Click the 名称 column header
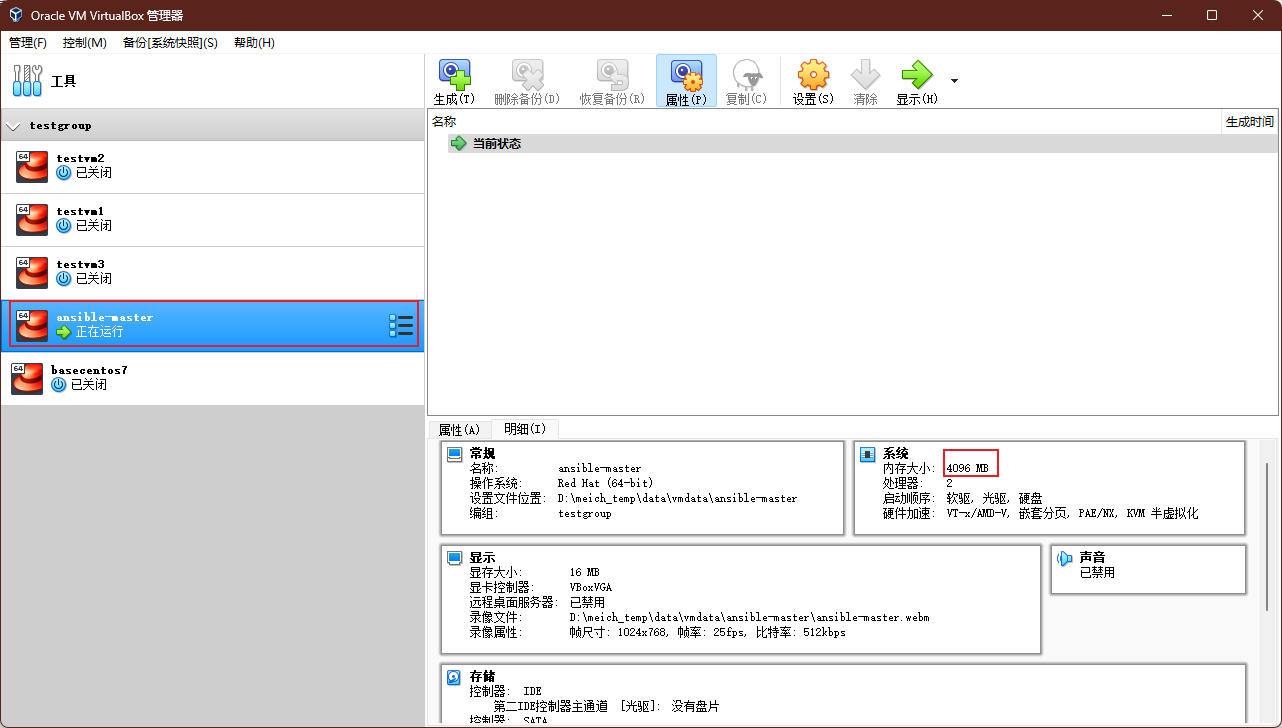Screen dimensions: 1282x728 (825, 122)
